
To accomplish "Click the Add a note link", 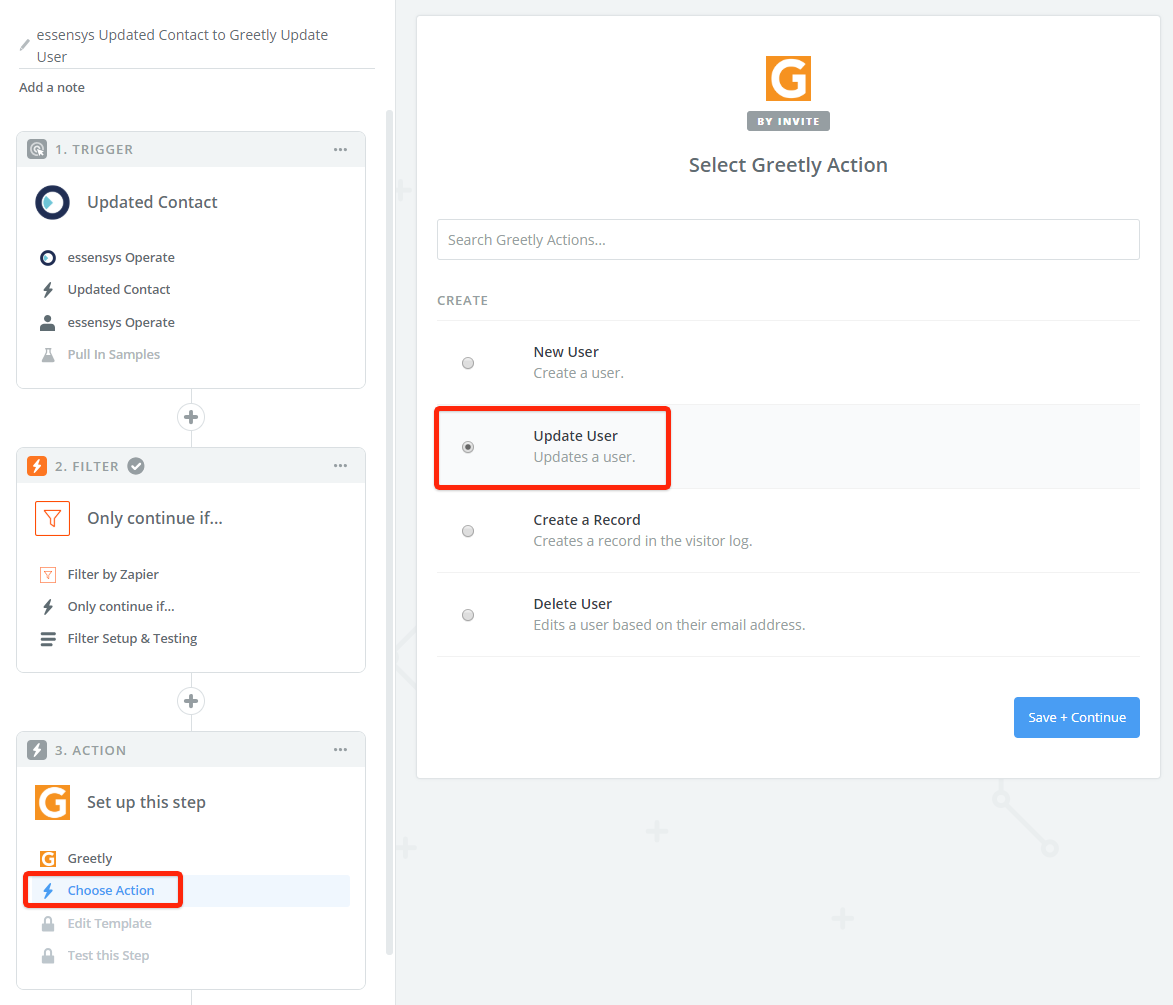I will pyautogui.click(x=52, y=88).
